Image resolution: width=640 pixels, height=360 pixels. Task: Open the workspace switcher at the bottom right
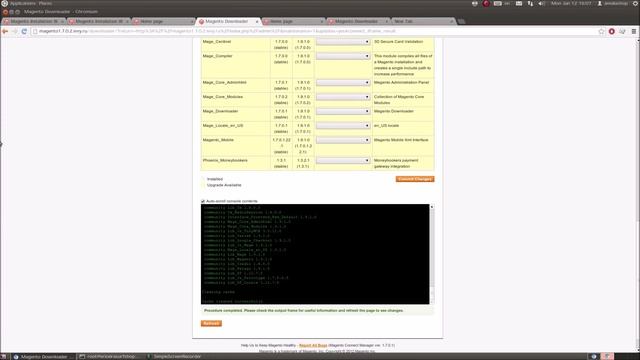click(x=607, y=356)
